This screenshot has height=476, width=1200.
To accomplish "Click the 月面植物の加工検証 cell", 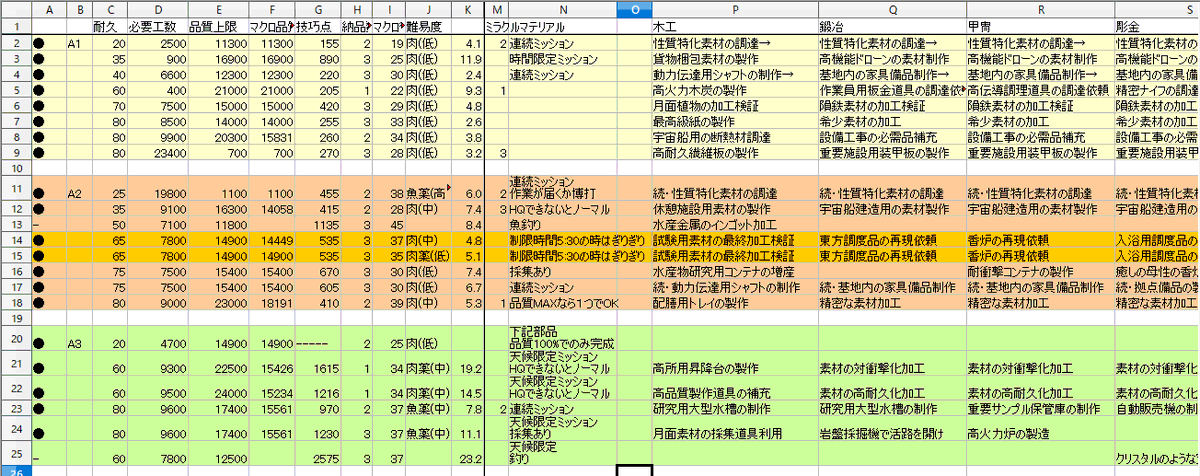I will coord(733,106).
